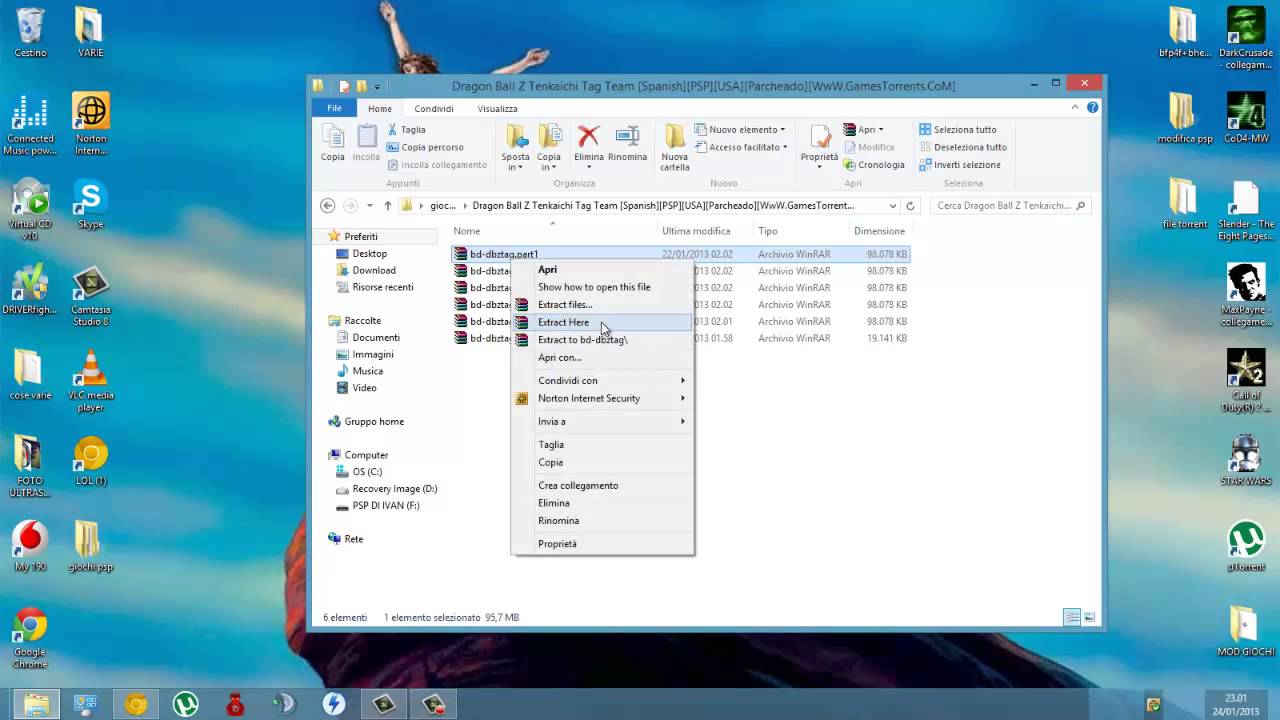Switch to the Visualizza tab
Screen dimensions: 1280x720
(497, 109)
